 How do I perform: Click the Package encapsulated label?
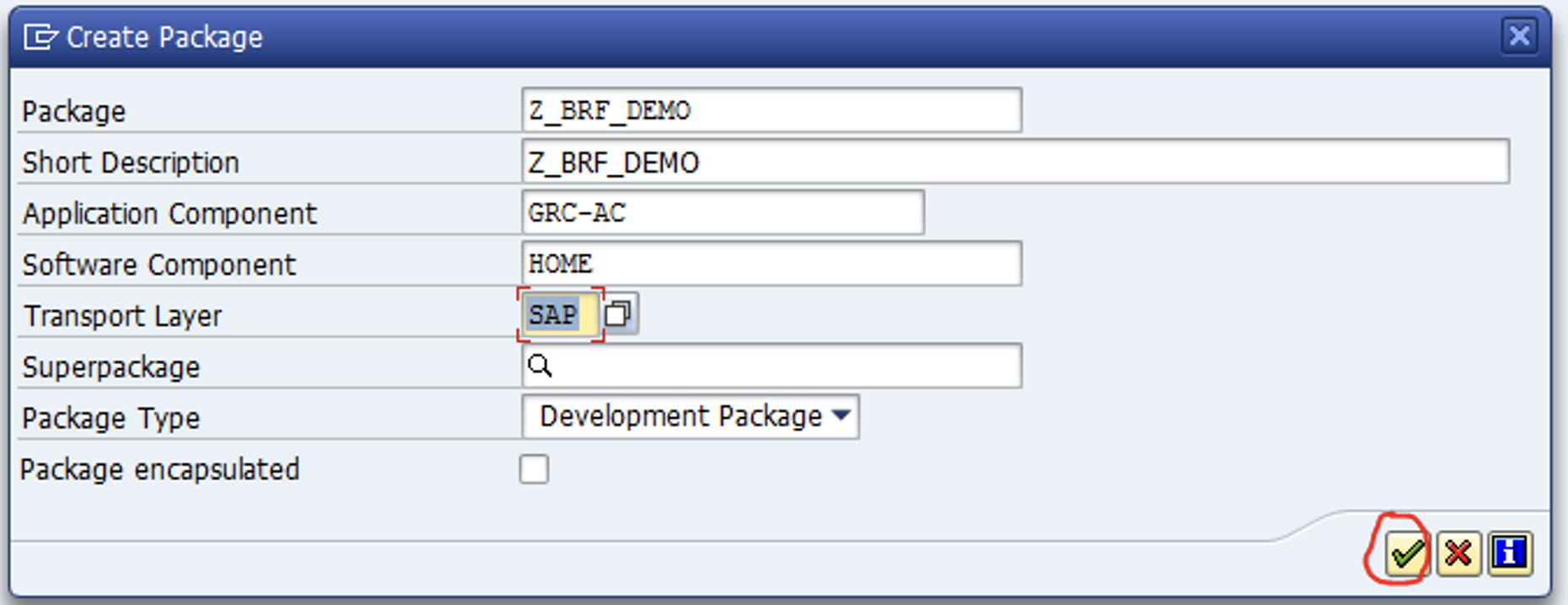160,469
